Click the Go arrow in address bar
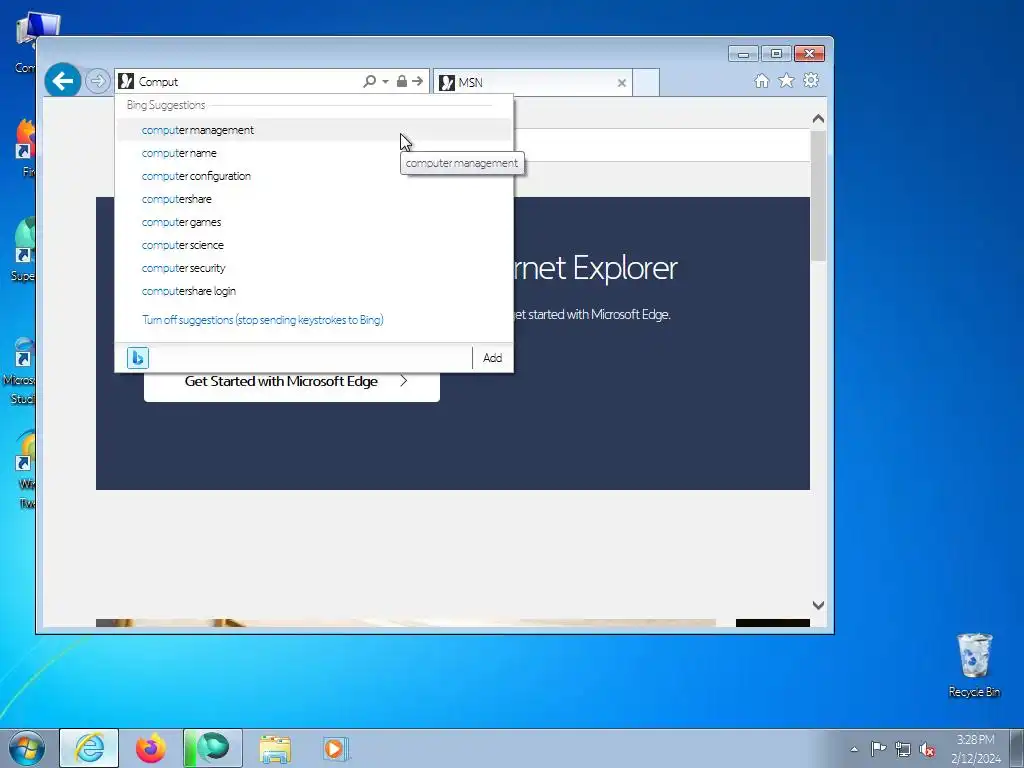Screen dimensions: 1024x768 point(417,81)
